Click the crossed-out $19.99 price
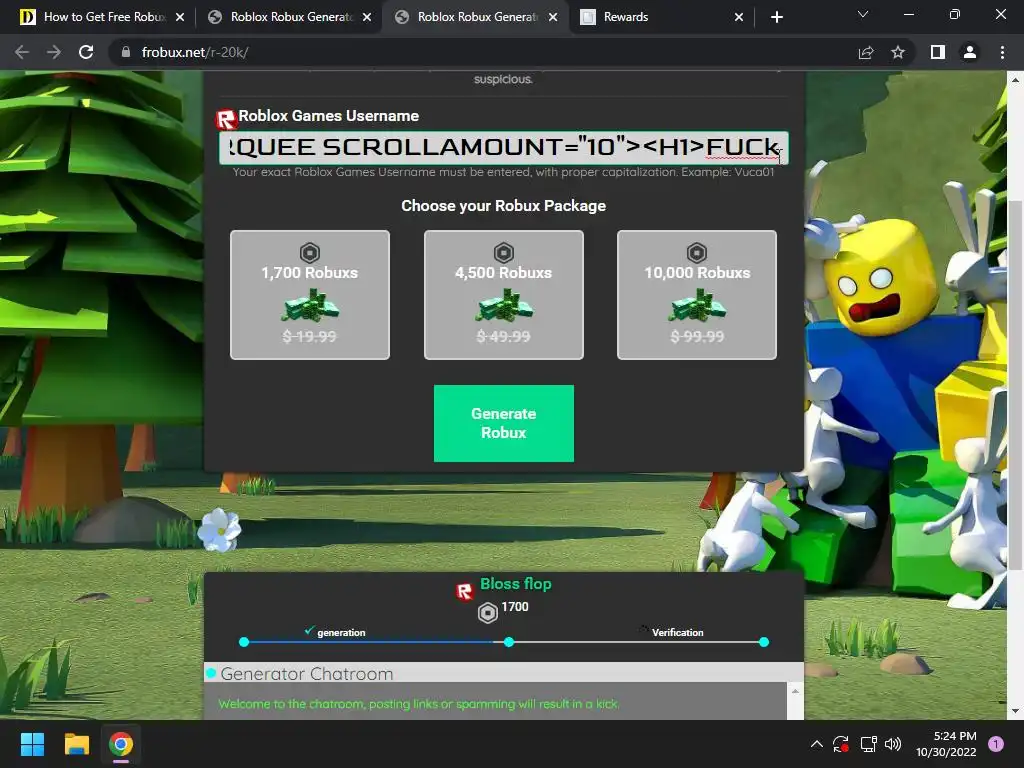This screenshot has height=768, width=1024. (310, 336)
